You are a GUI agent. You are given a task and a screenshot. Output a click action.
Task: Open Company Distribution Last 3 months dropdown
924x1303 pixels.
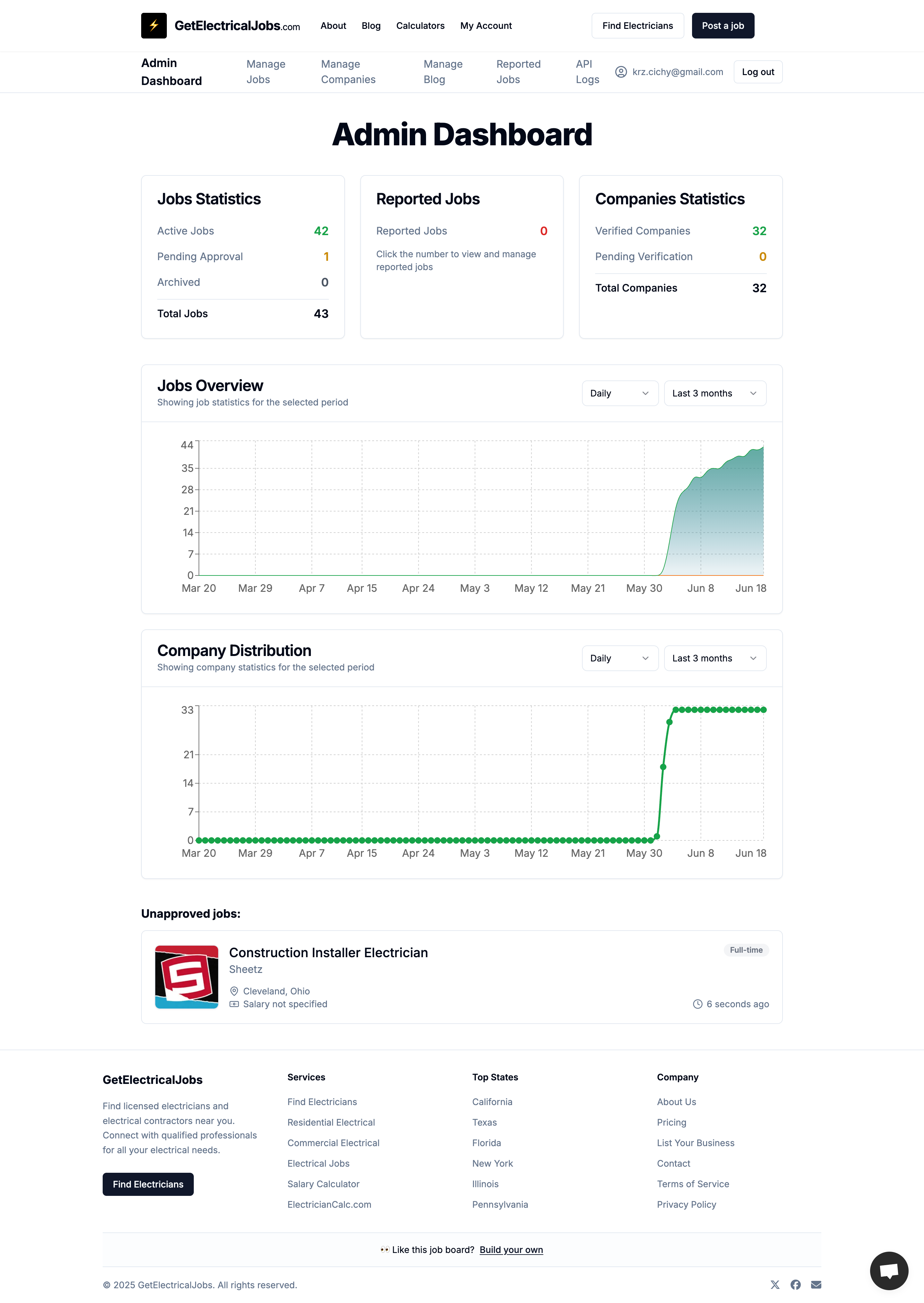(x=714, y=658)
